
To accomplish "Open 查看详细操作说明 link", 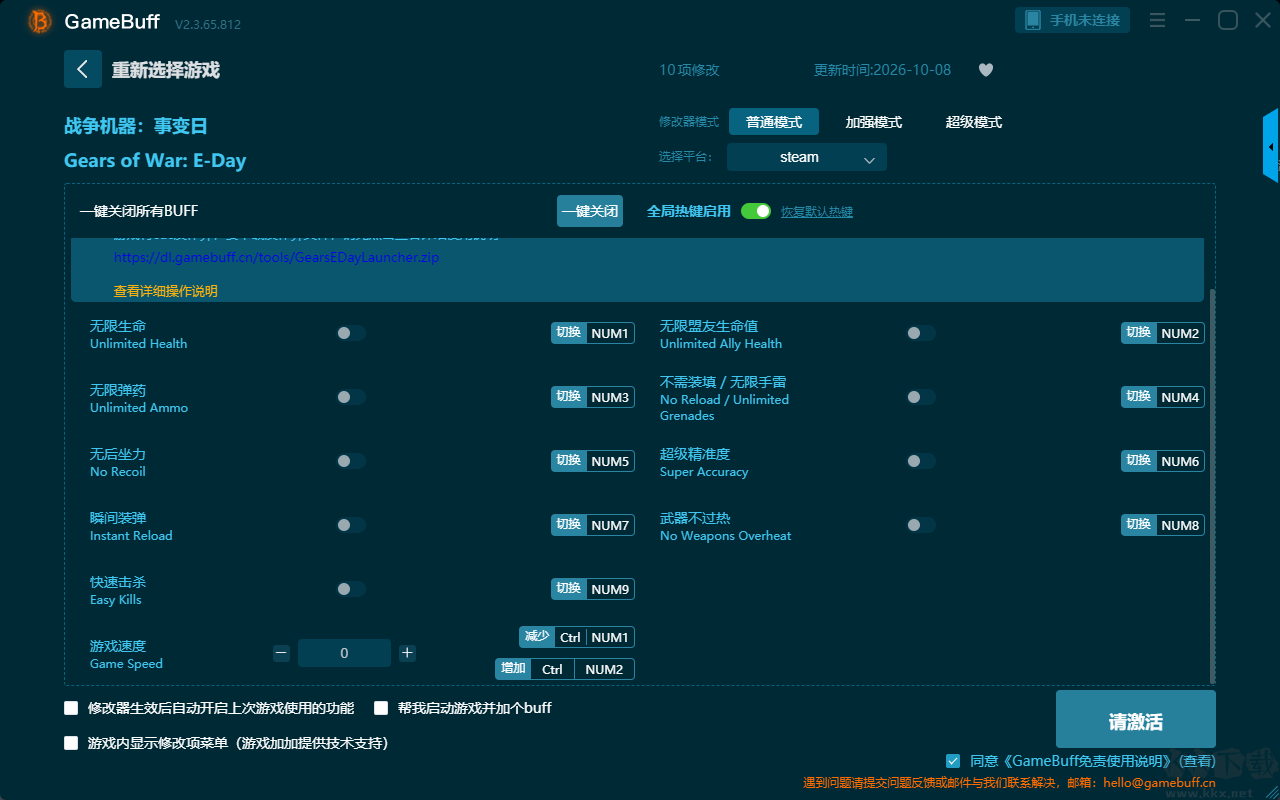I will pos(165,291).
